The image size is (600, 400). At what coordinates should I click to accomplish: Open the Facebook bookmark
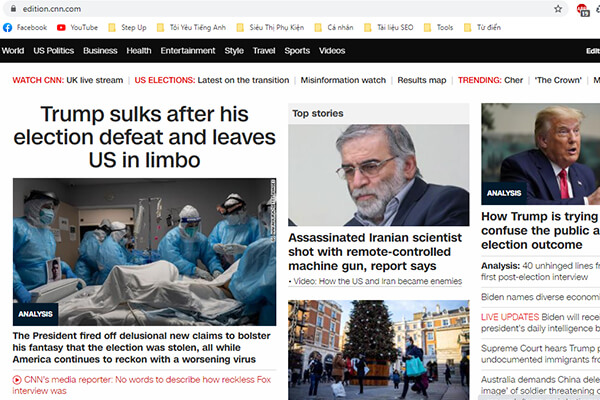click(25, 27)
